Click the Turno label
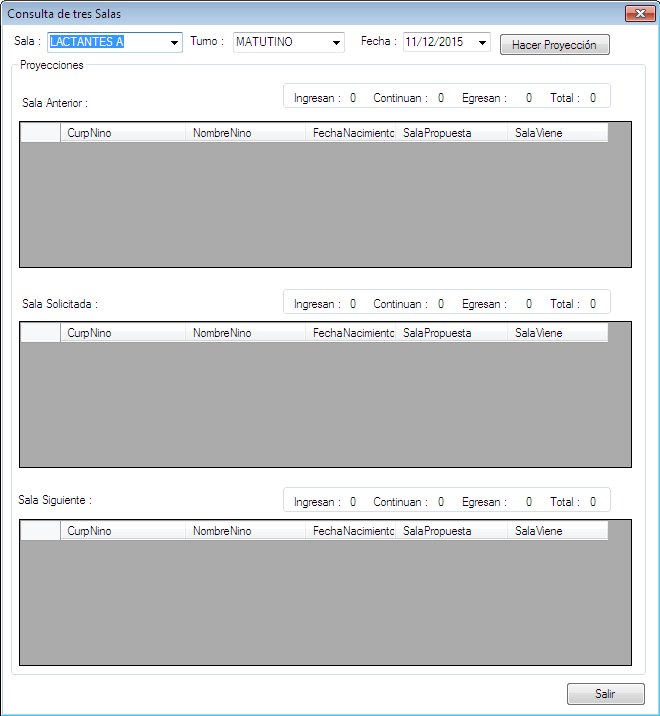The height and width of the screenshot is (716, 660). [x=207, y=41]
